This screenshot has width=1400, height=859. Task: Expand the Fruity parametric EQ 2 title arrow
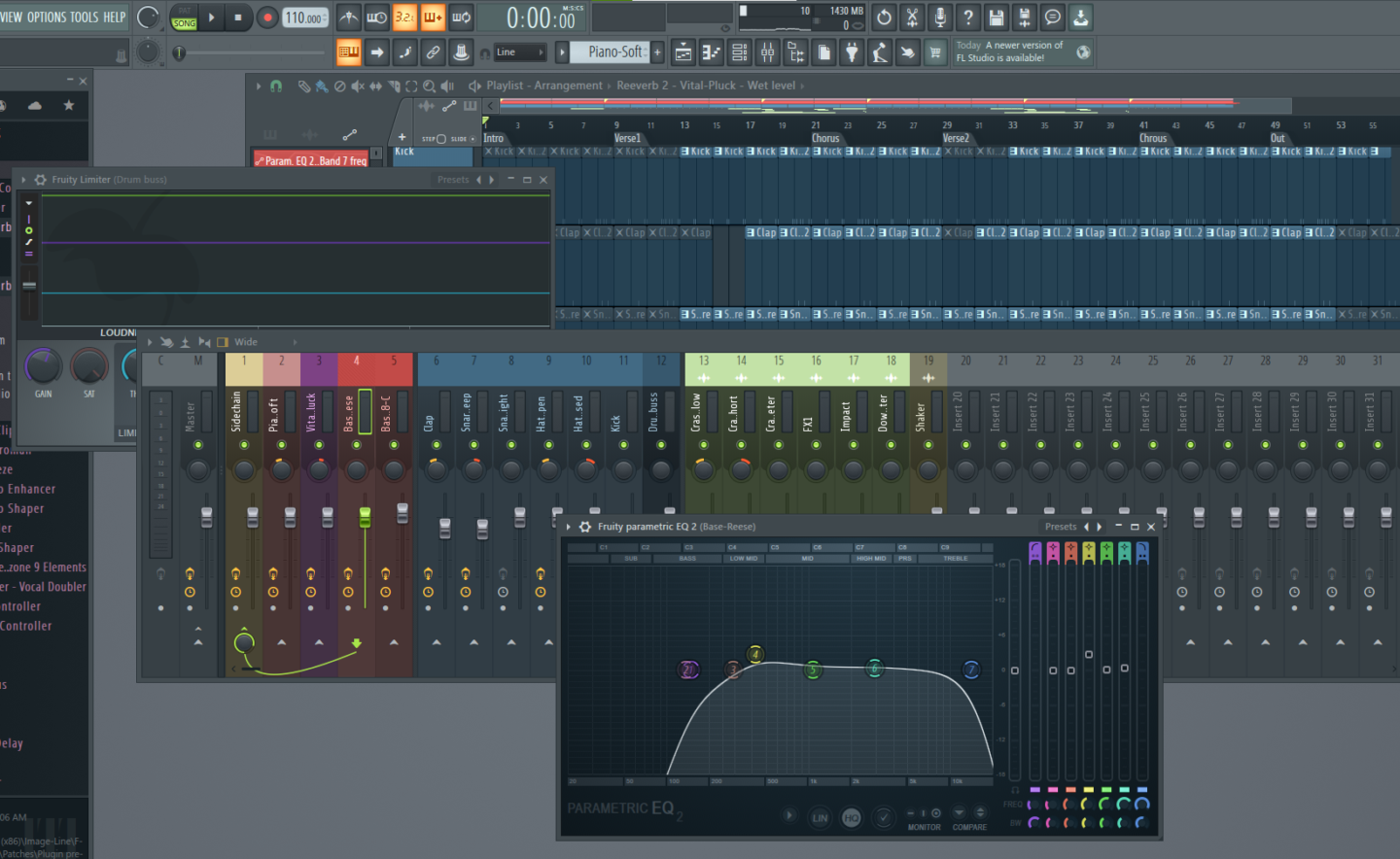[x=570, y=527]
